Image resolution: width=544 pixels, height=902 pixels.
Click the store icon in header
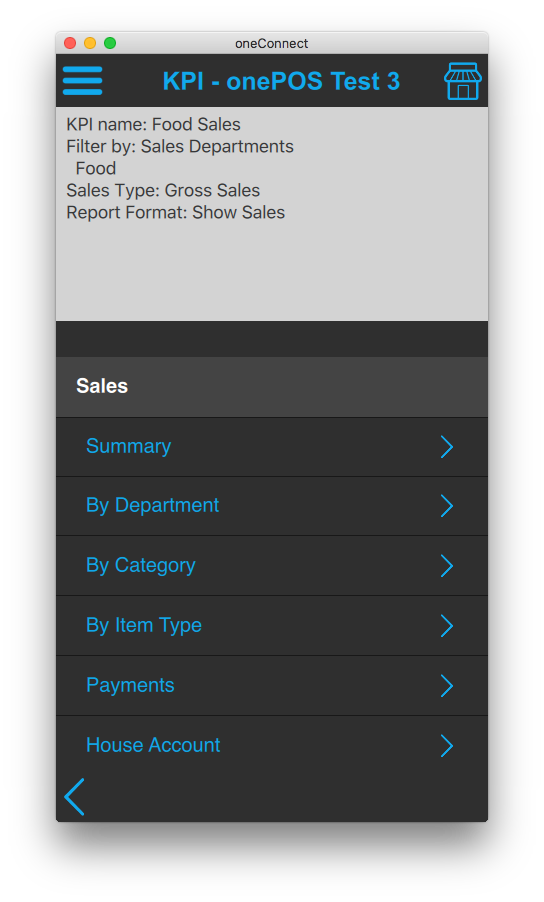pos(462,81)
